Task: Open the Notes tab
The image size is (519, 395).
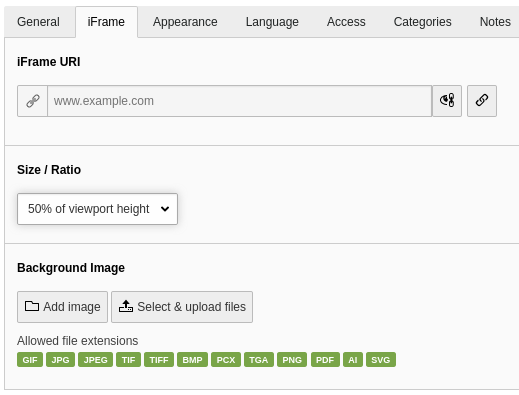Action: pyautogui.click(x=495, y=22)
